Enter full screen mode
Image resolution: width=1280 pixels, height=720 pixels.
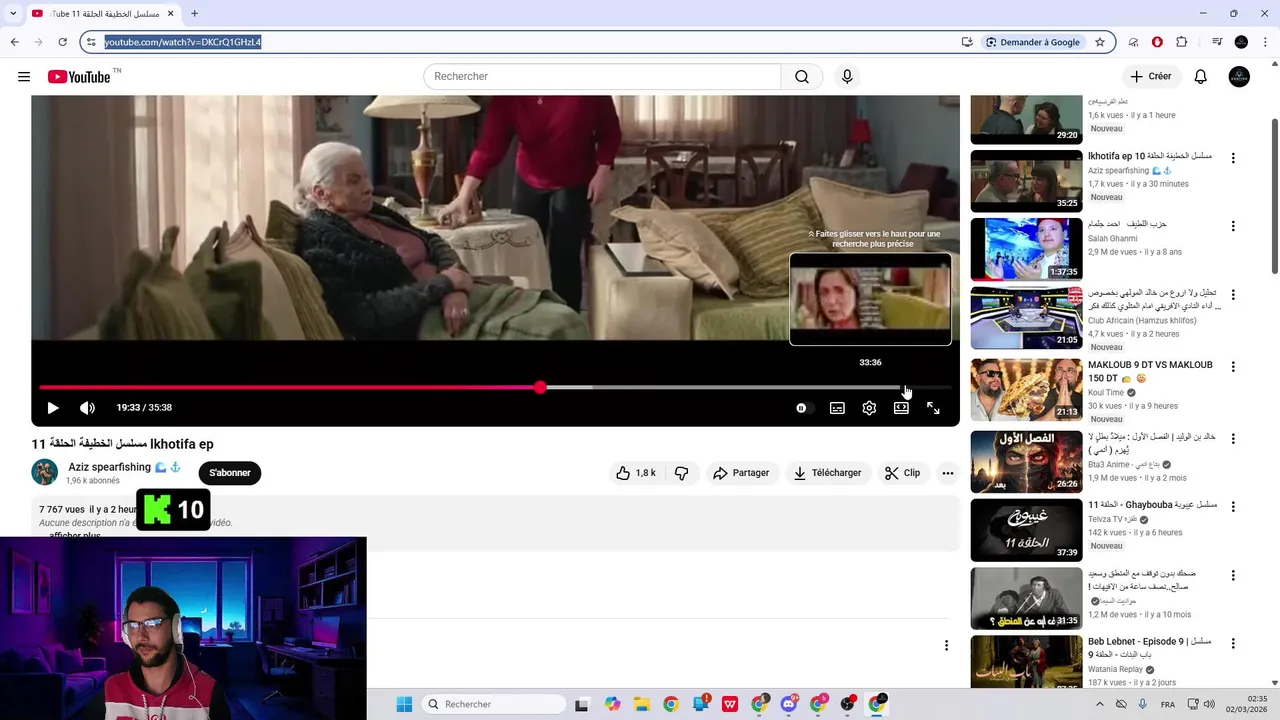coord(933,408)
